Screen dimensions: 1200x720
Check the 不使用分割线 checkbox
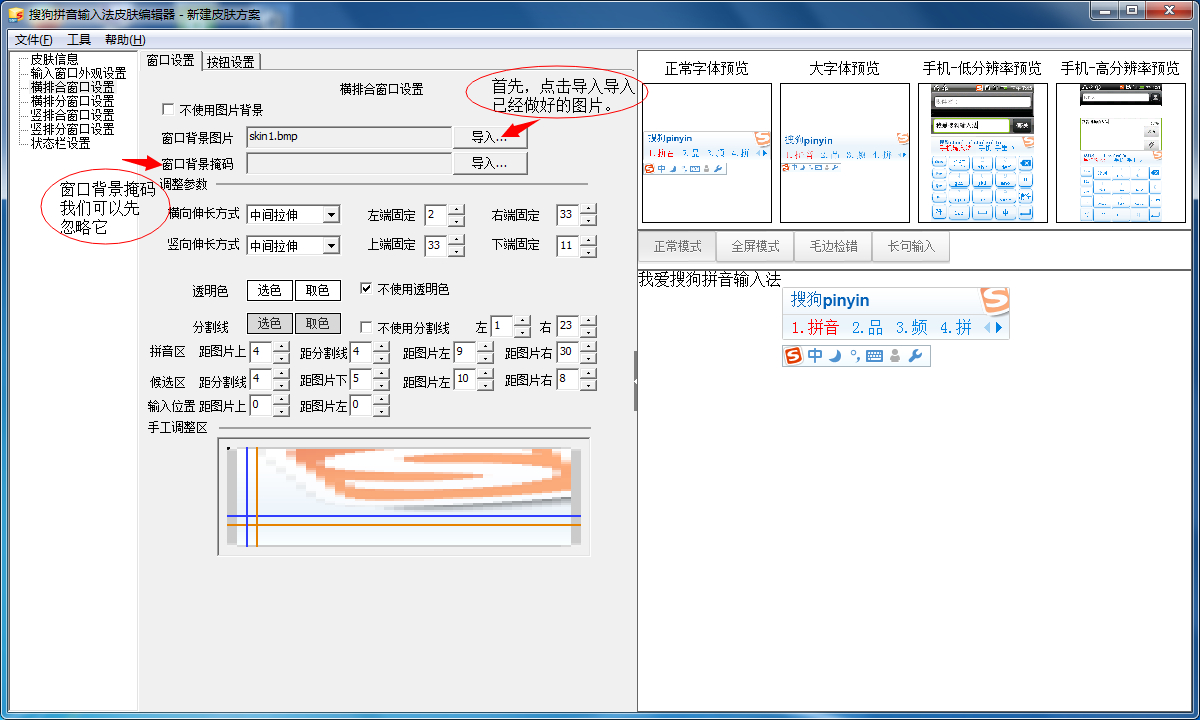(366, 327)
